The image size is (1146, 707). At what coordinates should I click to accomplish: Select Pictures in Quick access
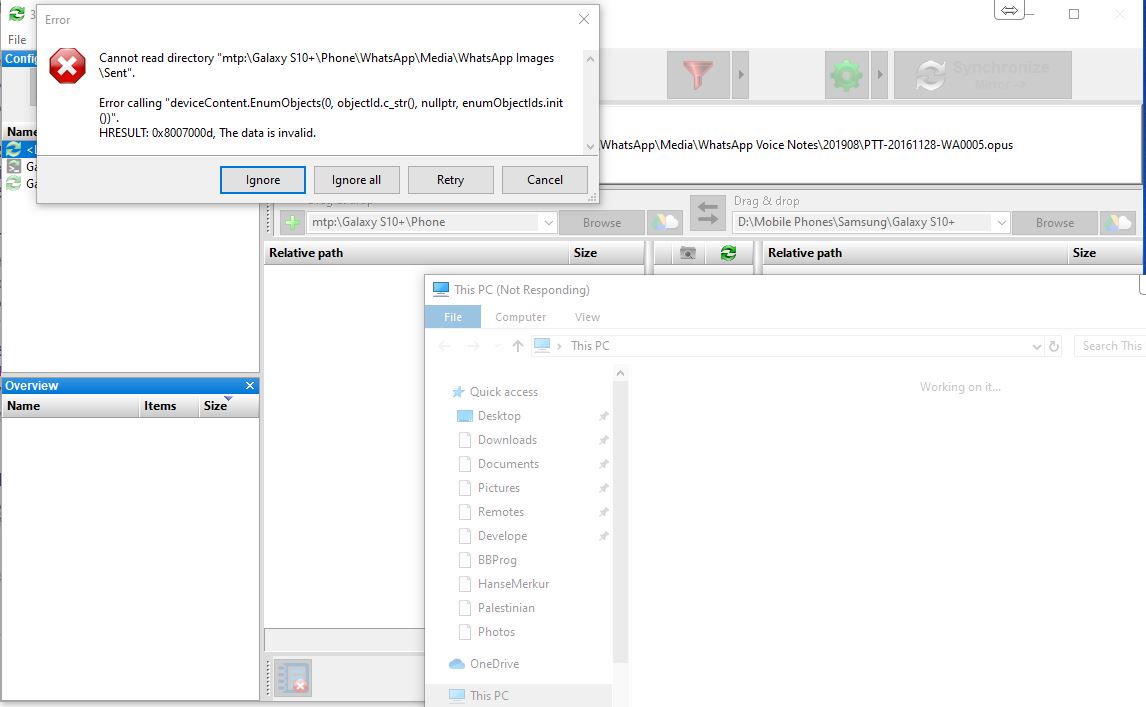pyautogui.click(x=498, y=488)
